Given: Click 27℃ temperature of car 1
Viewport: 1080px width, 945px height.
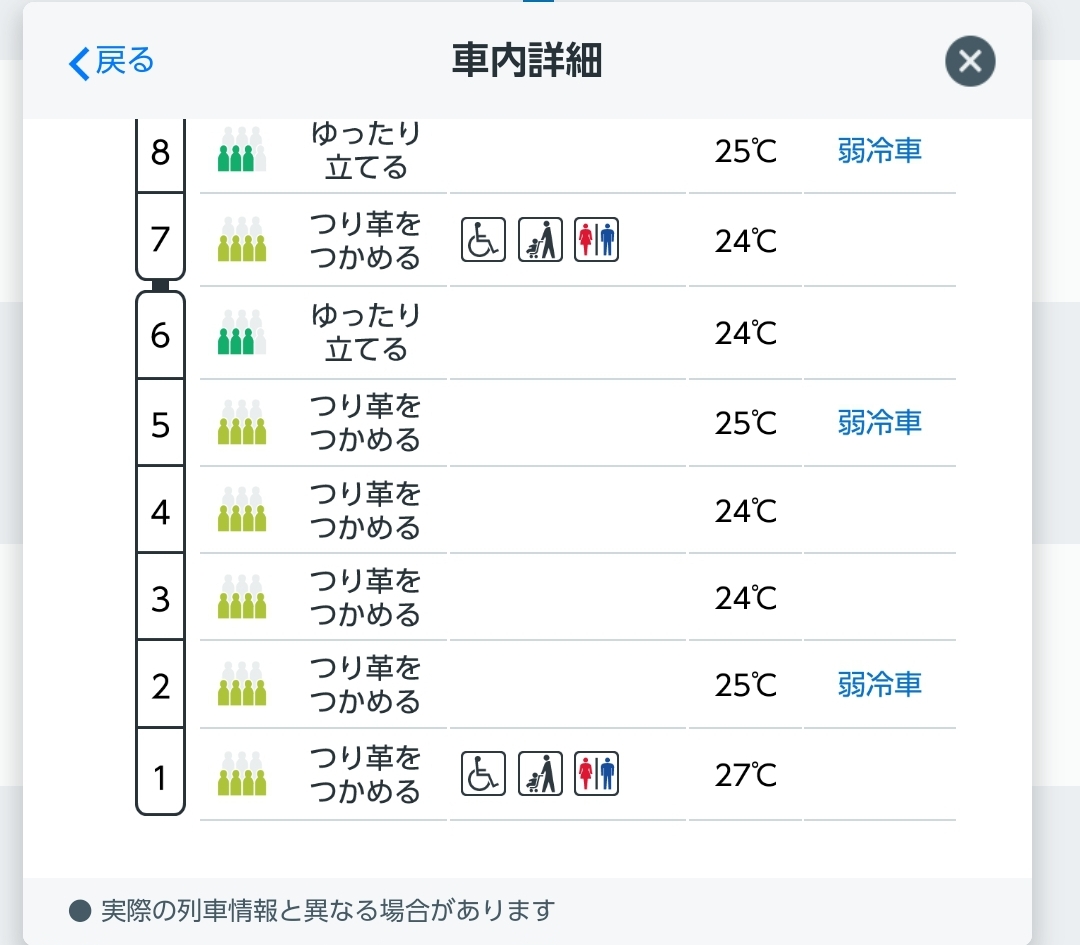Looking at the screenshot, I should (745, 775).
